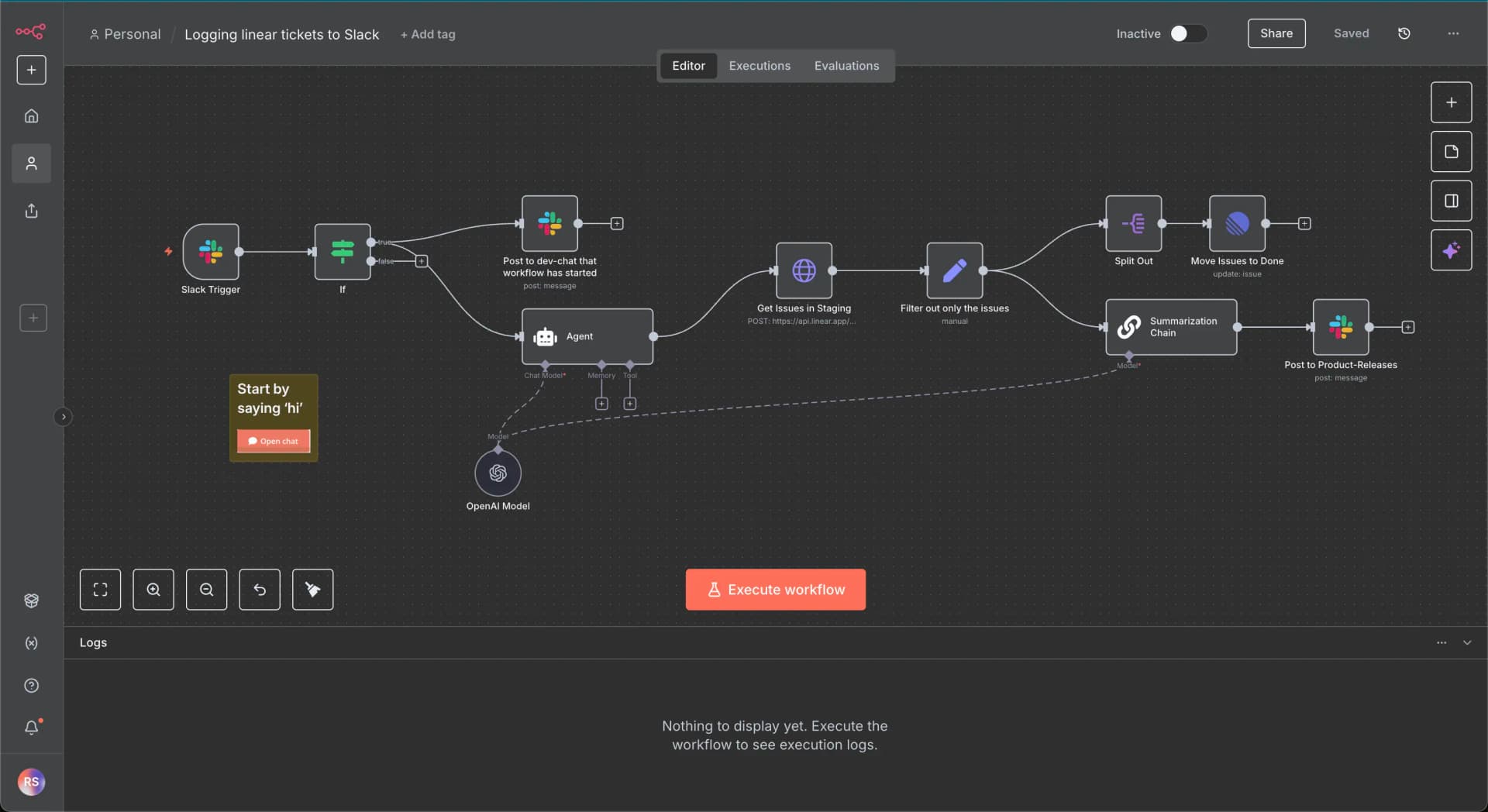Image resolution: width=1488 pixels, height=812 pixels.
Task: Select the OpenAI Model node
Action: pyautogui.click(x=498, y=473)
